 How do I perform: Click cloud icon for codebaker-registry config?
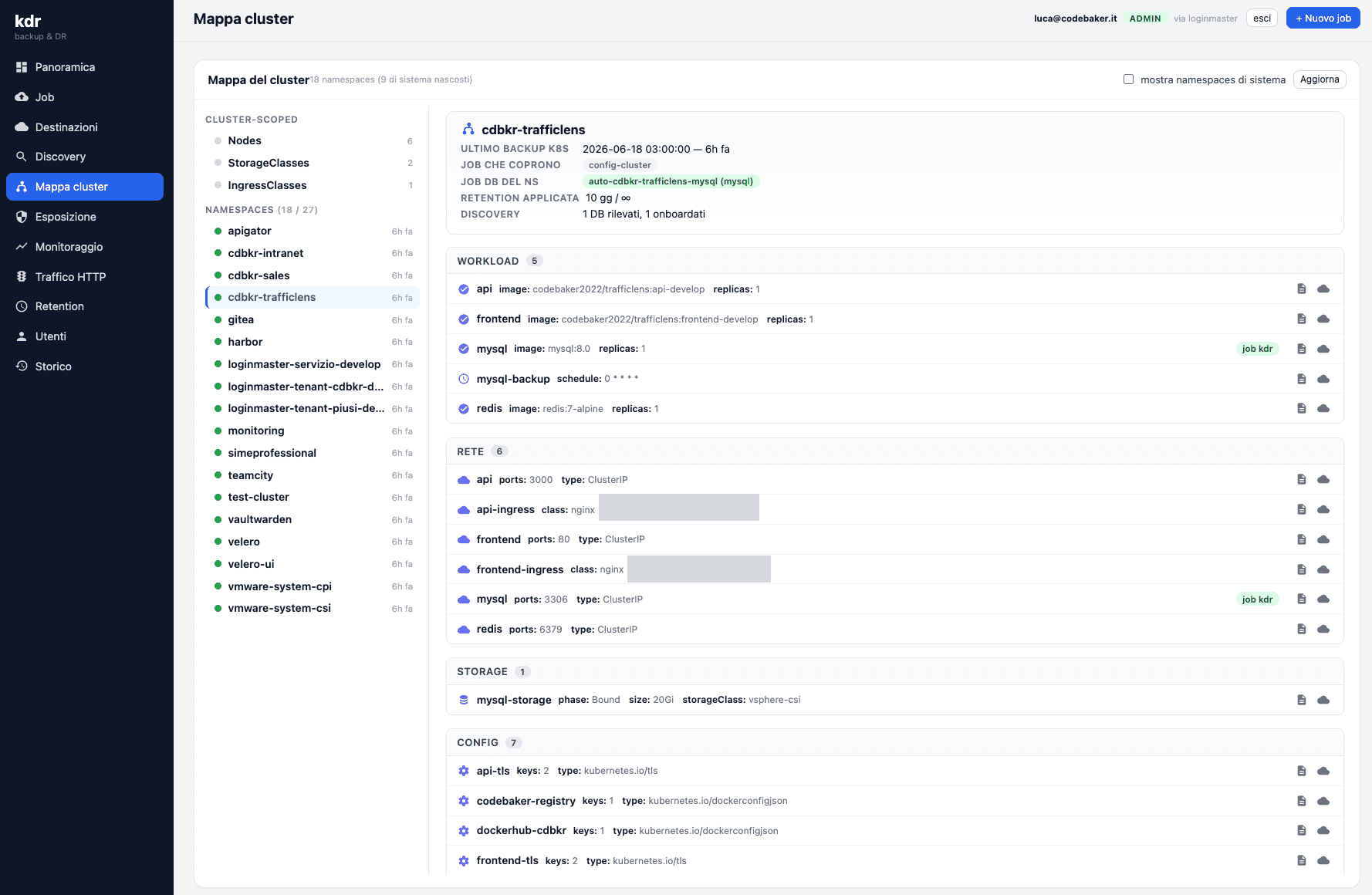(x=1323, y=801)
